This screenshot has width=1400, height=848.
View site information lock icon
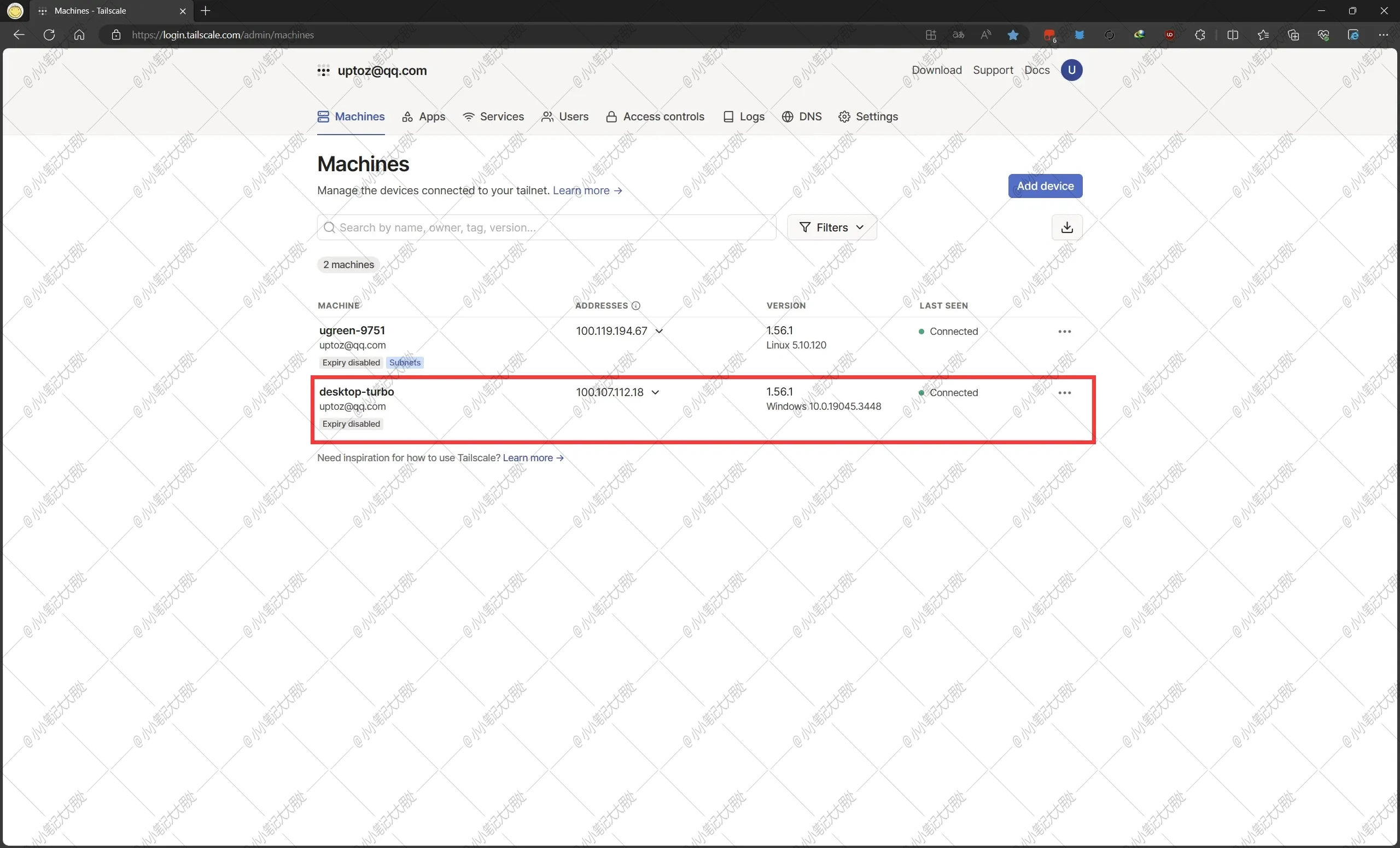(116, 34)
